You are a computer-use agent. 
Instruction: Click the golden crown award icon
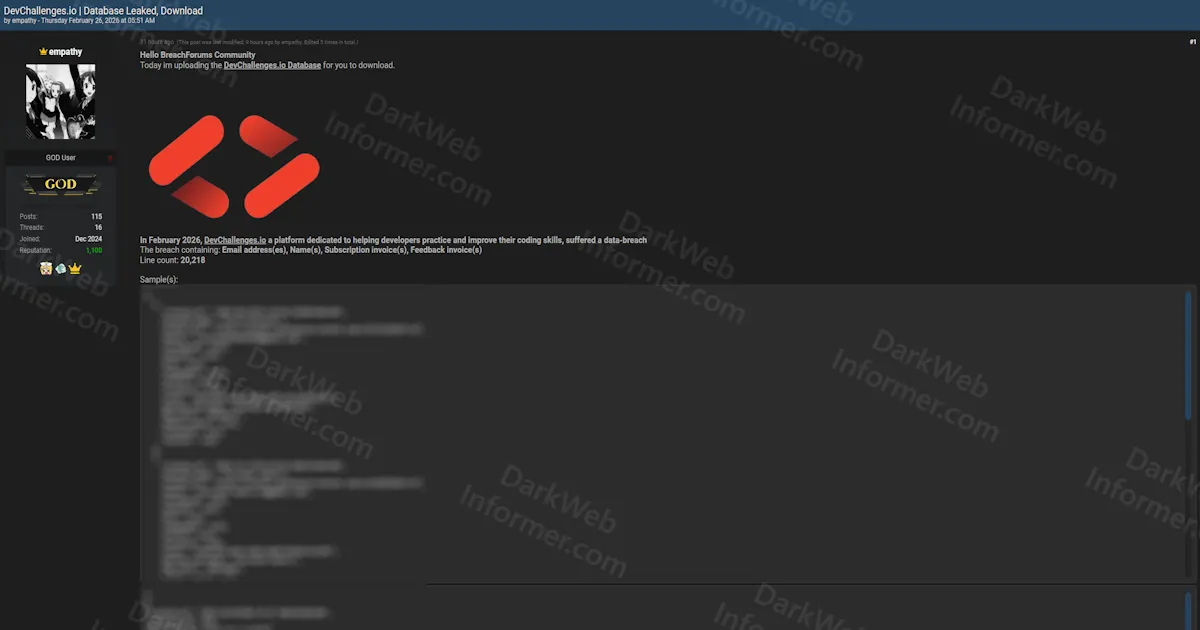click(75, 267)
